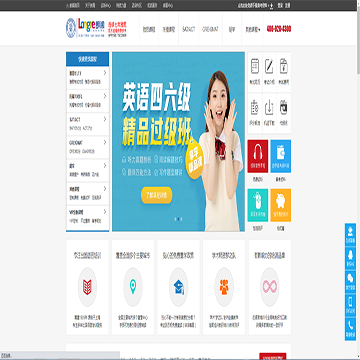This screenshot has width=360, height=360.
Task: Click the orange people group feature icon
Action: pyautogui.click(x=224, y=287)
